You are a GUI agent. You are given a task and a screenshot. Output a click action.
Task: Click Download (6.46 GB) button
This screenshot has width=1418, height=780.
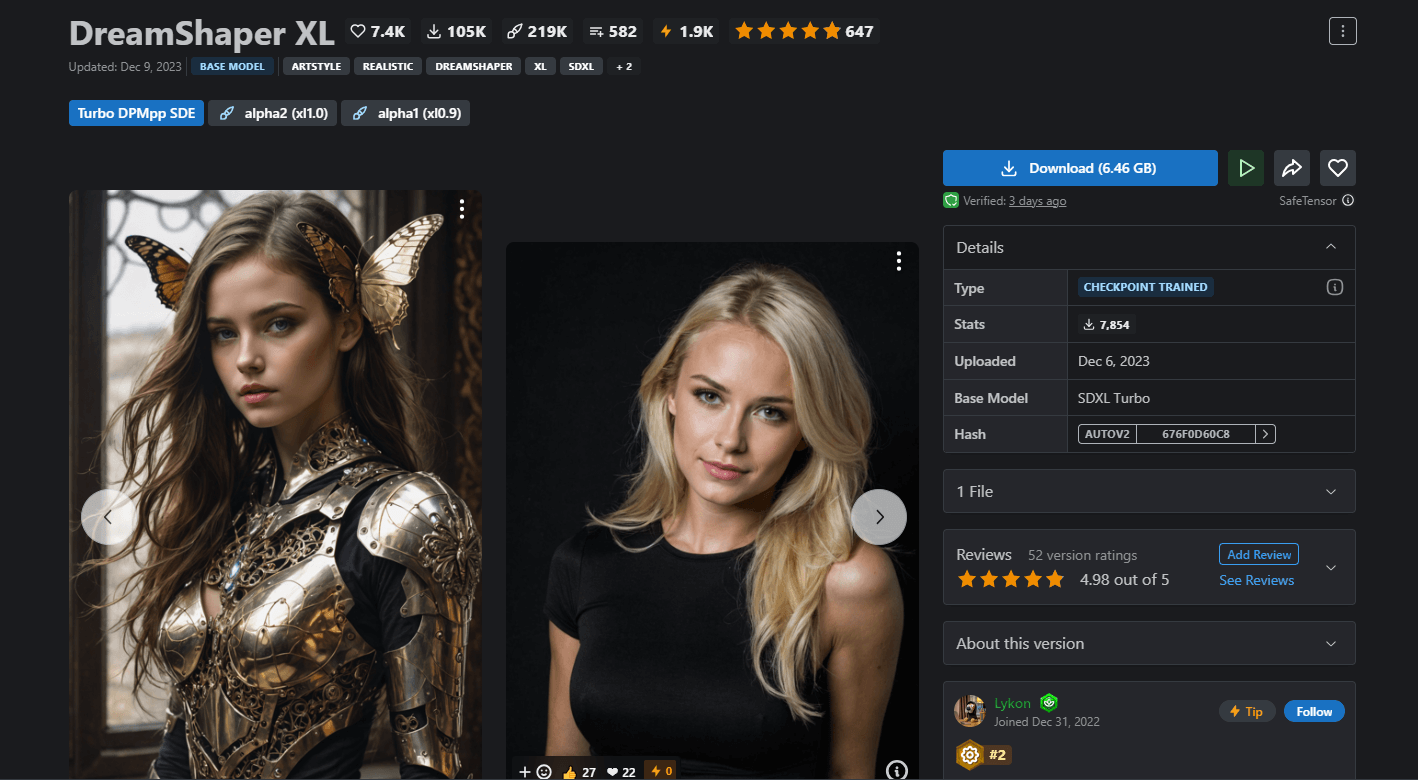(x=1079, y=168)
